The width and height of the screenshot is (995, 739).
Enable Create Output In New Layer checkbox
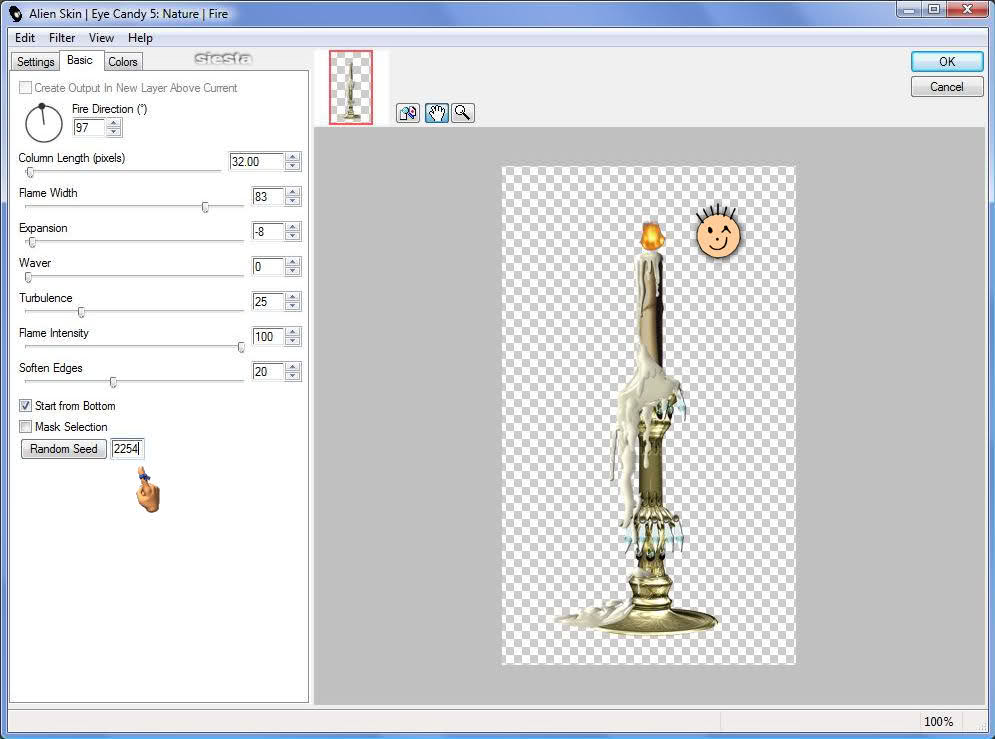click(x=25, y=88)
